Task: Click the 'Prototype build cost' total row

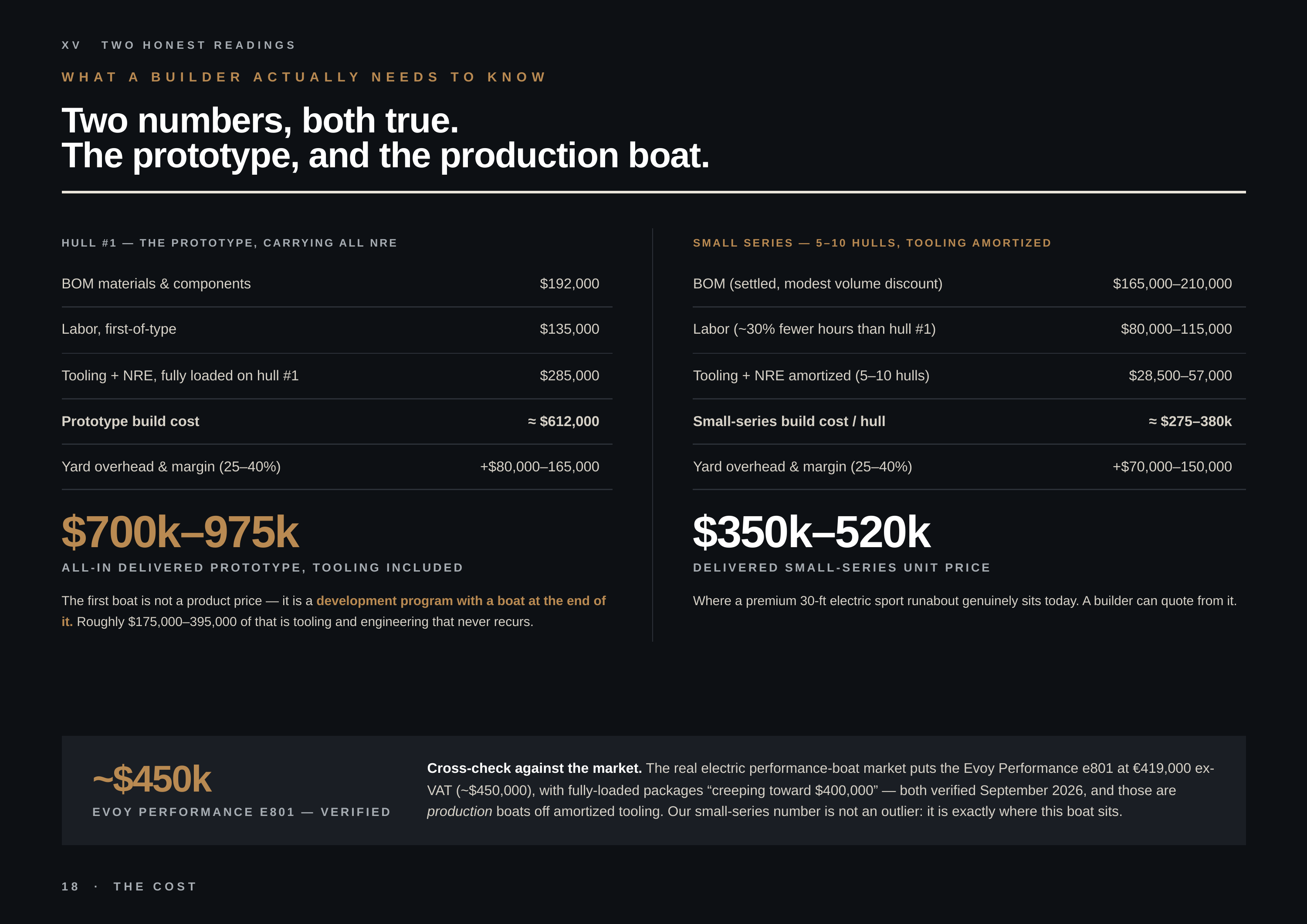Action: (337, 421)
